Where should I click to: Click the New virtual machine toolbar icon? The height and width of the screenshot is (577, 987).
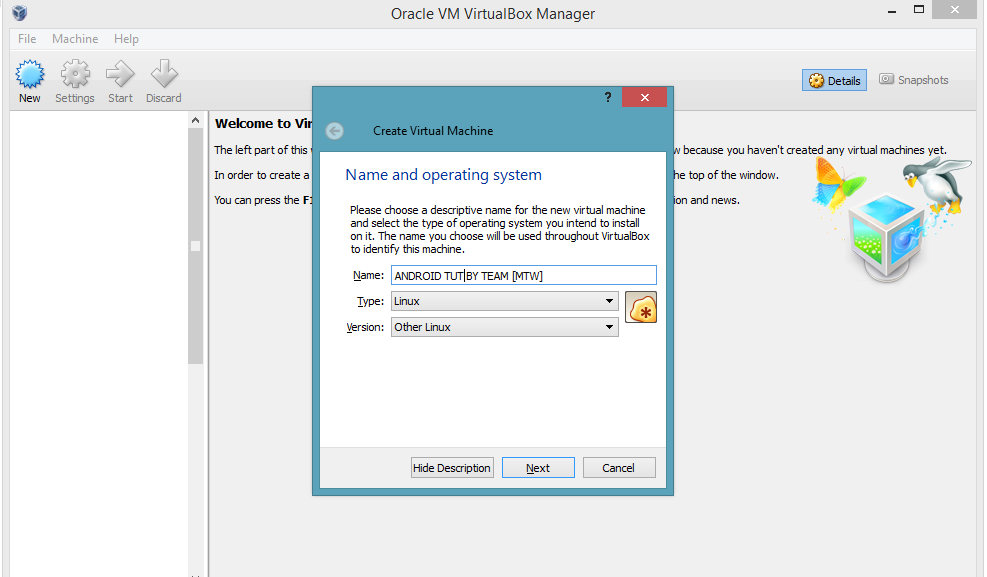click(30, 81)
